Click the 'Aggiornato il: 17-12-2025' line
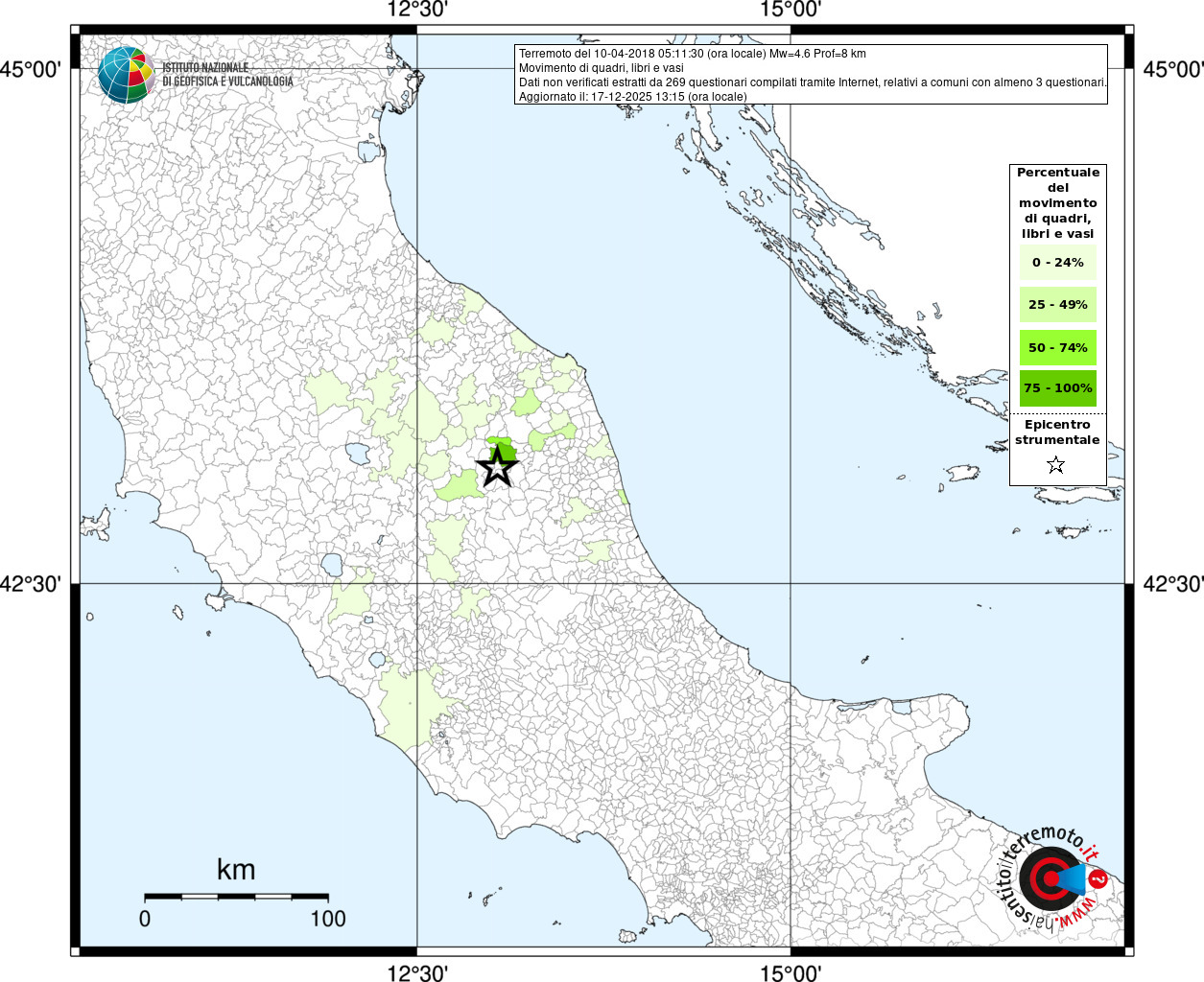The height and width of the screenshot is (982, 1204). tap(632, 97)
